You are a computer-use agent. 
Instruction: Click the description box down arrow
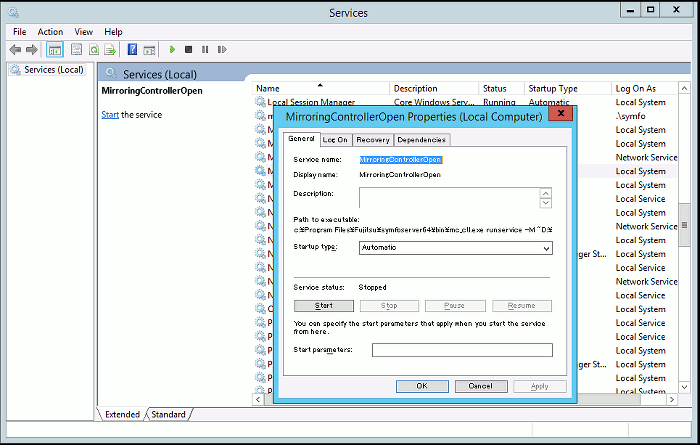[x=546, y=203]
